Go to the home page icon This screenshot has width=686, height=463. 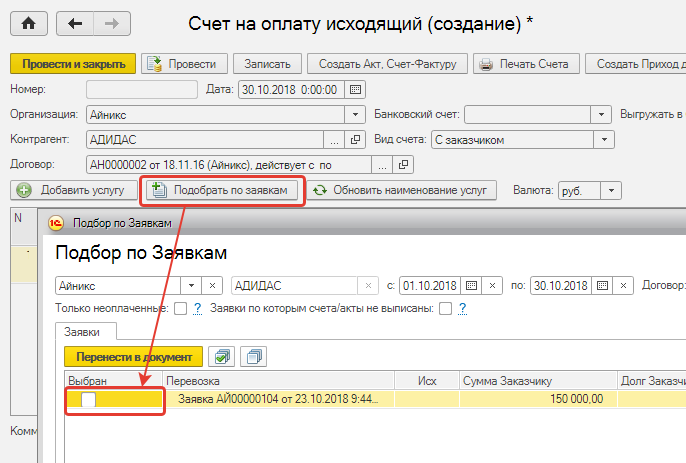[x=29, y=24]
